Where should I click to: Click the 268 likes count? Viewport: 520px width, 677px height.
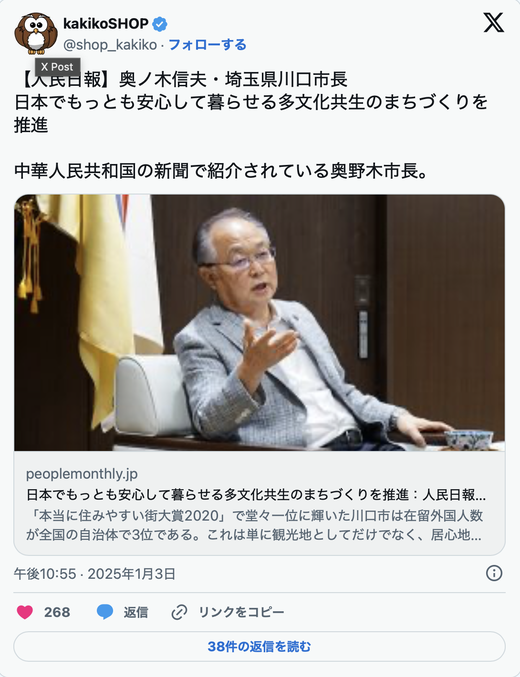[57, 612]
